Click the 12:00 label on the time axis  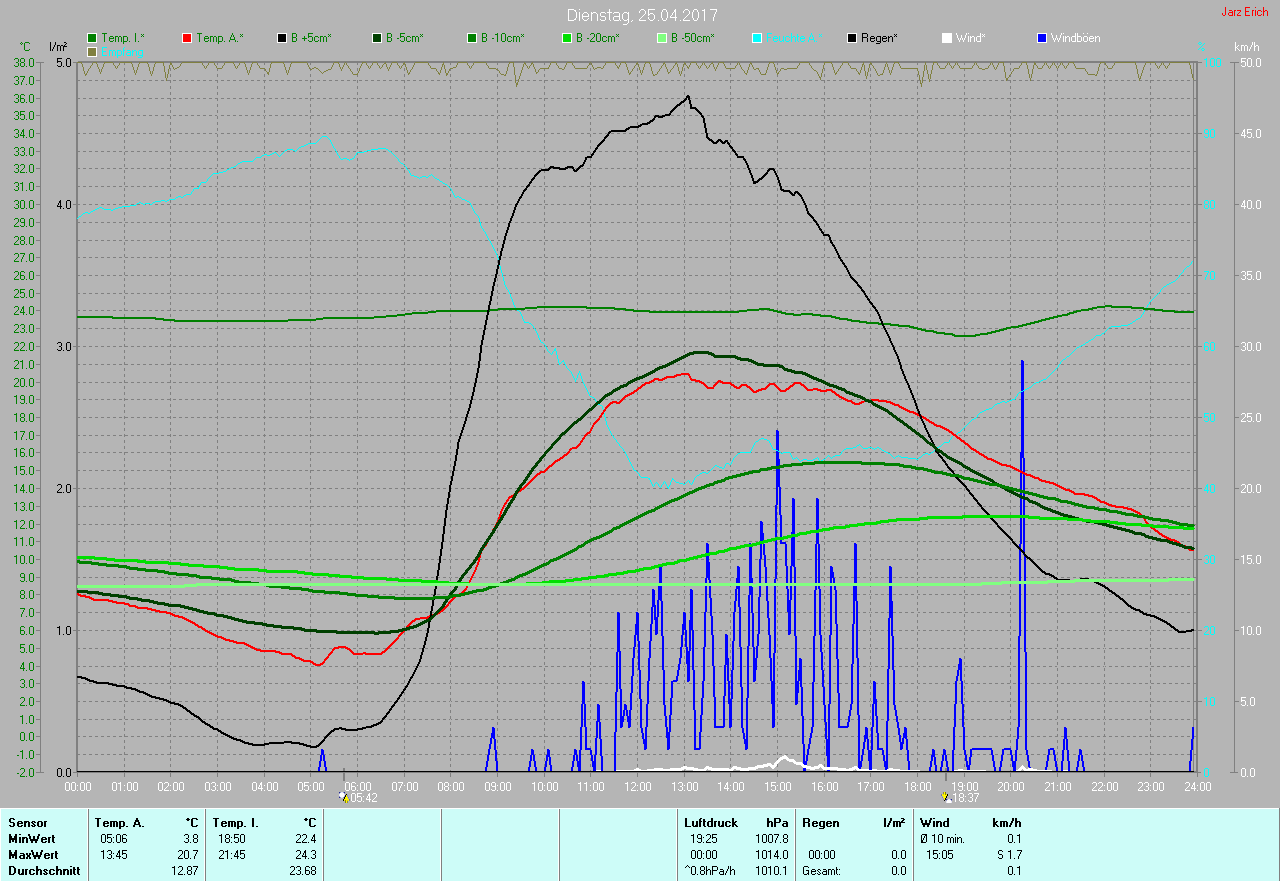pyautogui.click(x=638, y=787)
